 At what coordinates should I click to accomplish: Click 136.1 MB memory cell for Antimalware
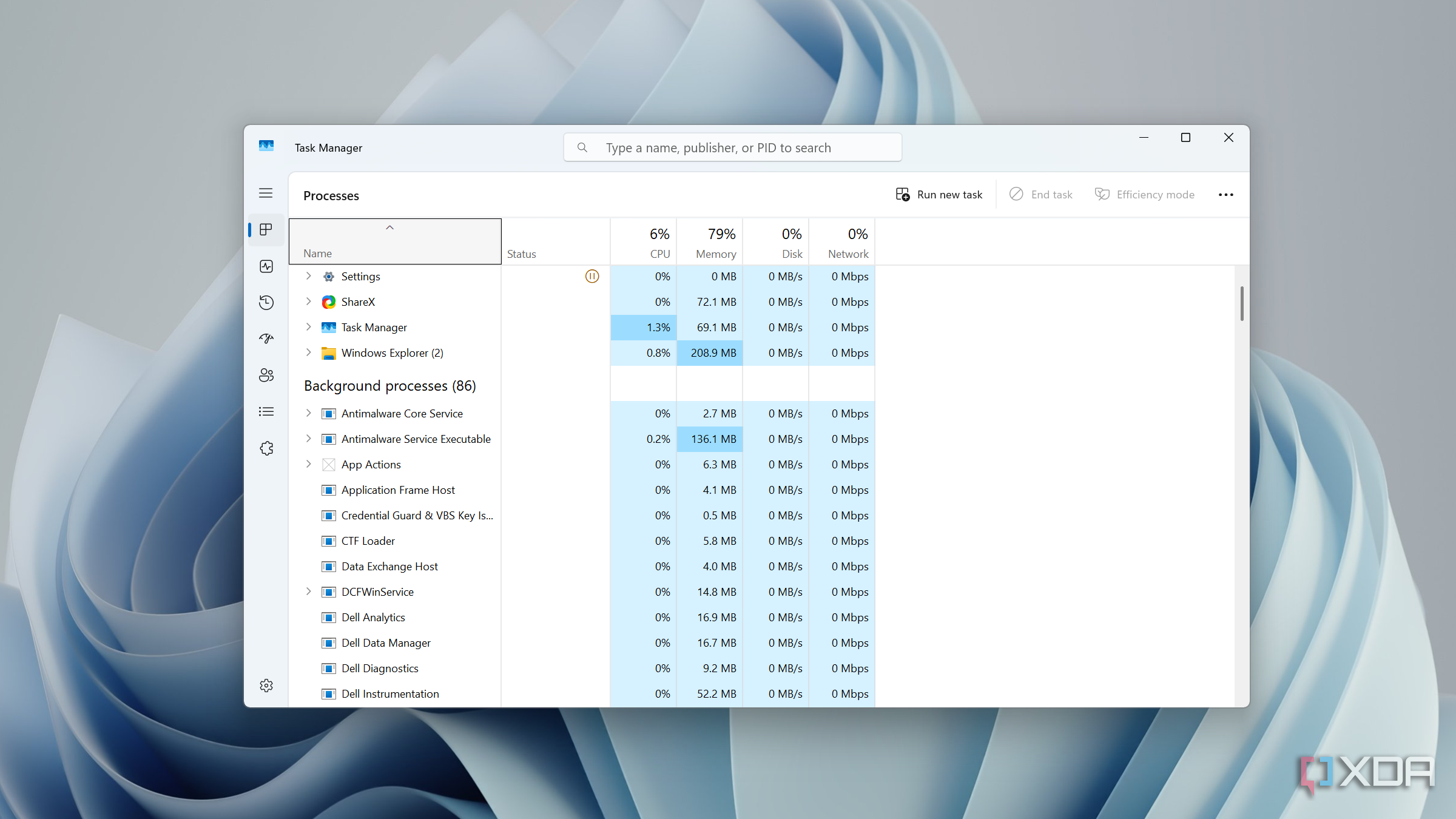710,439
